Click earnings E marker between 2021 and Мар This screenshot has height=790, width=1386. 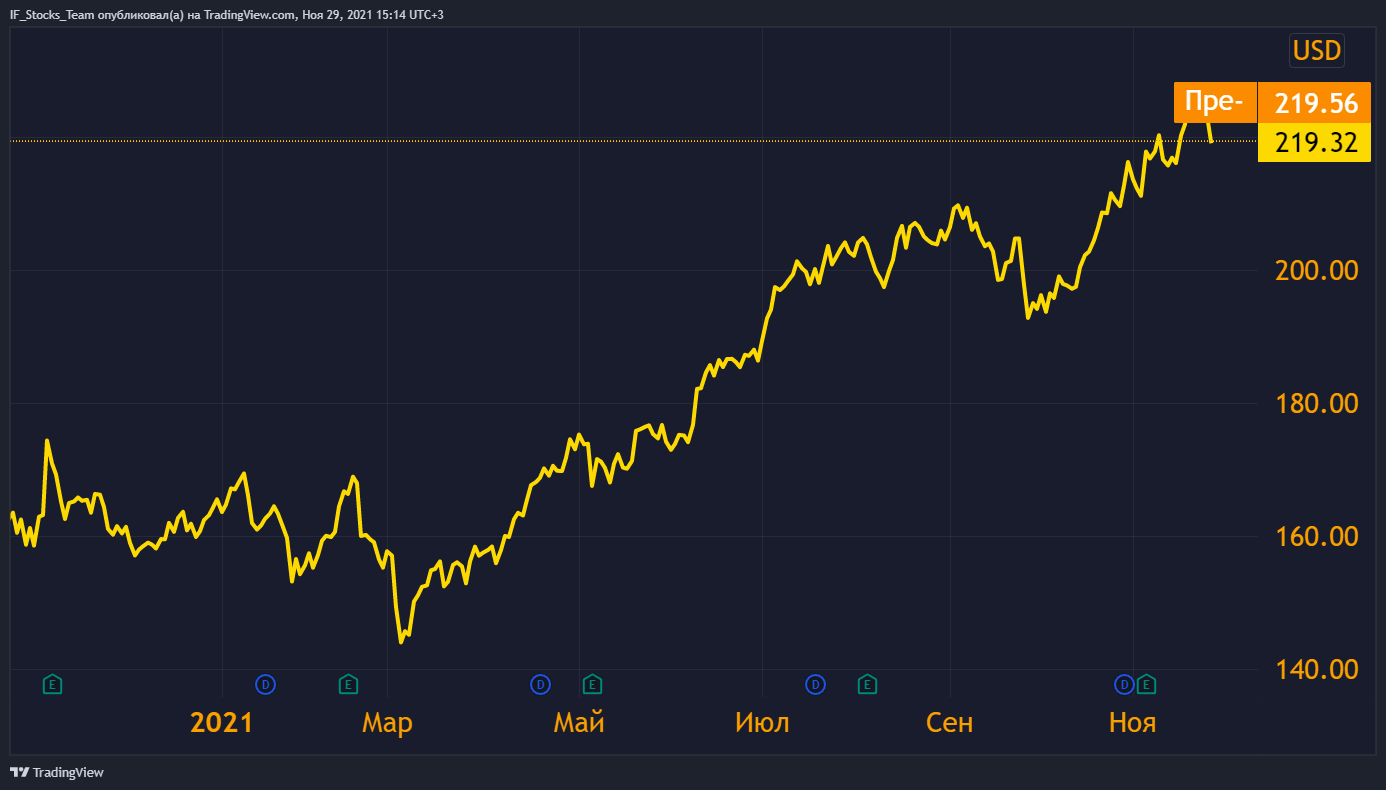tap(348, 685)
